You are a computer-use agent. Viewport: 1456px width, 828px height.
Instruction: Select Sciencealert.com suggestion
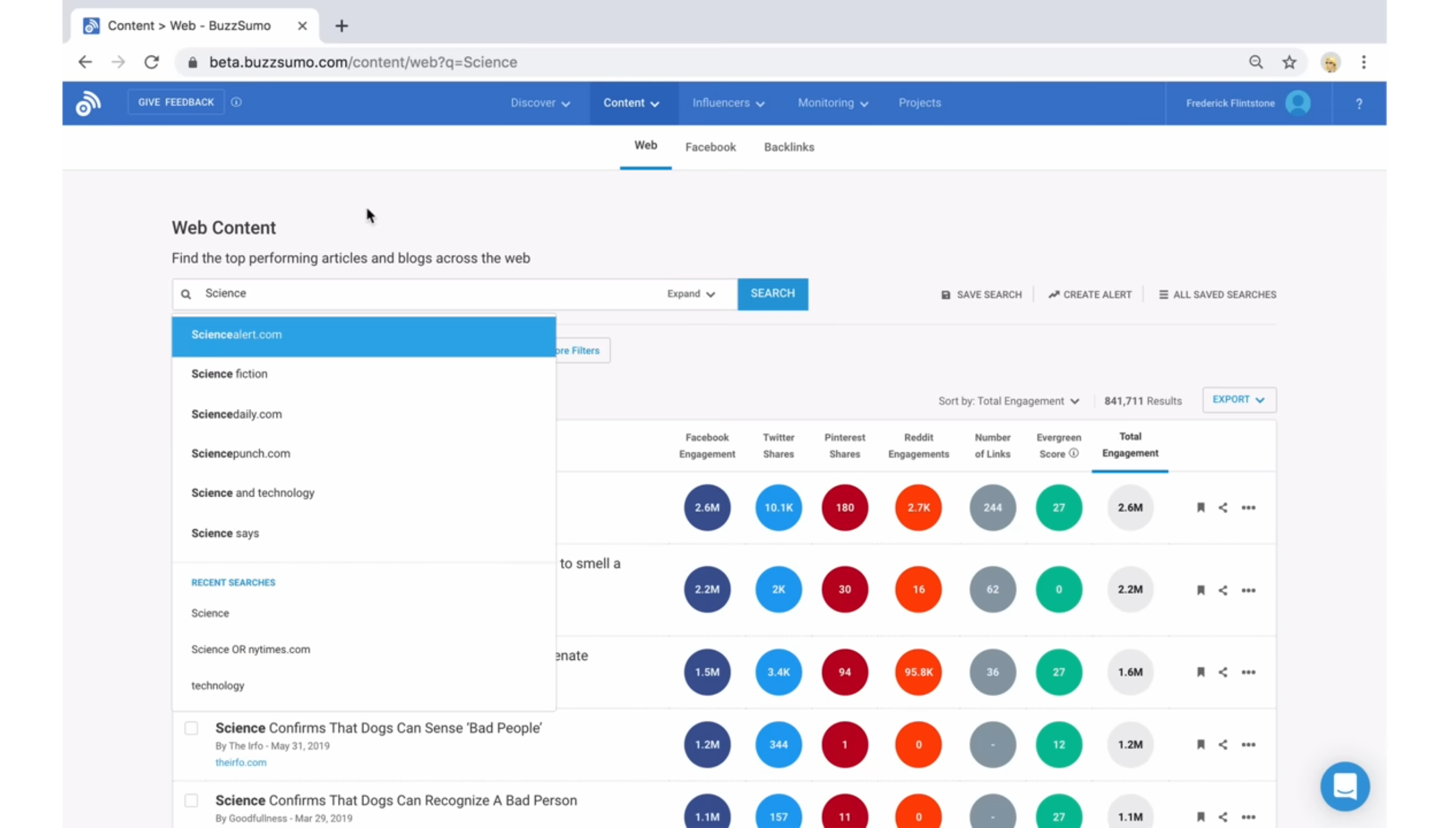coord(363,336)
